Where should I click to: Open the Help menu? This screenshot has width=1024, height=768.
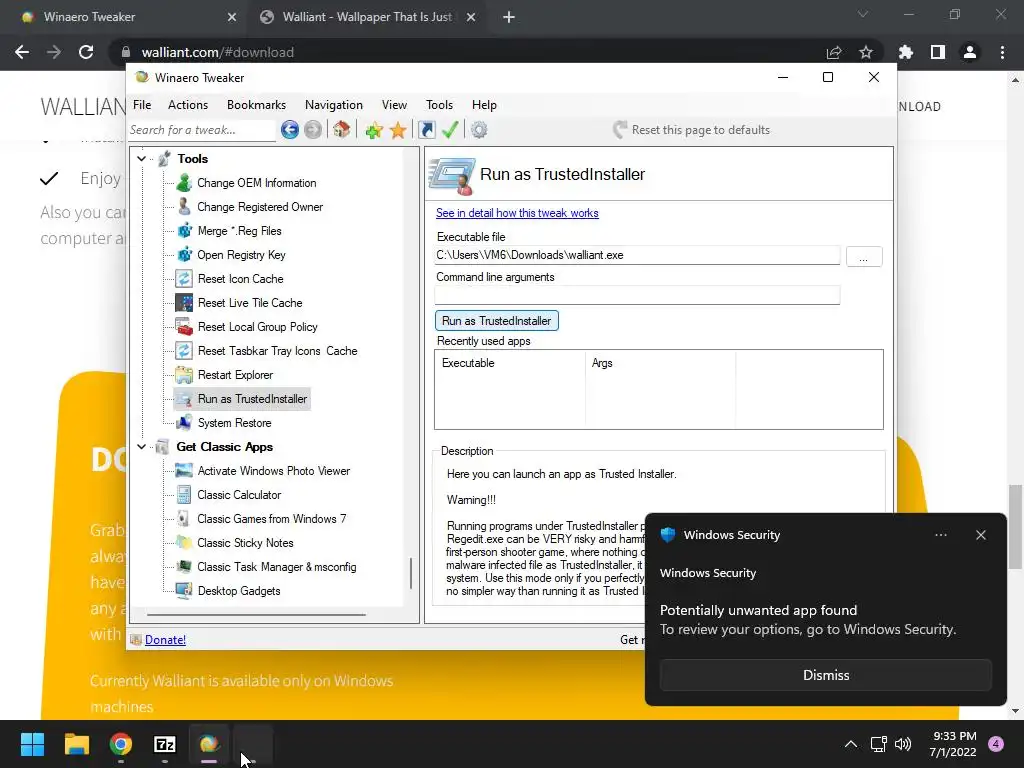point(485,104)
